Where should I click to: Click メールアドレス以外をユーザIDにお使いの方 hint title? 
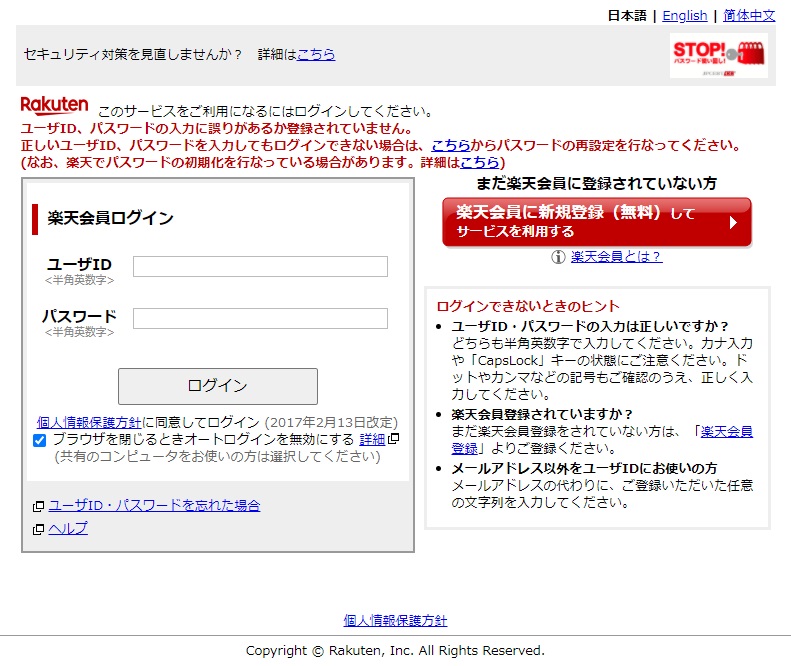point(584,468)
